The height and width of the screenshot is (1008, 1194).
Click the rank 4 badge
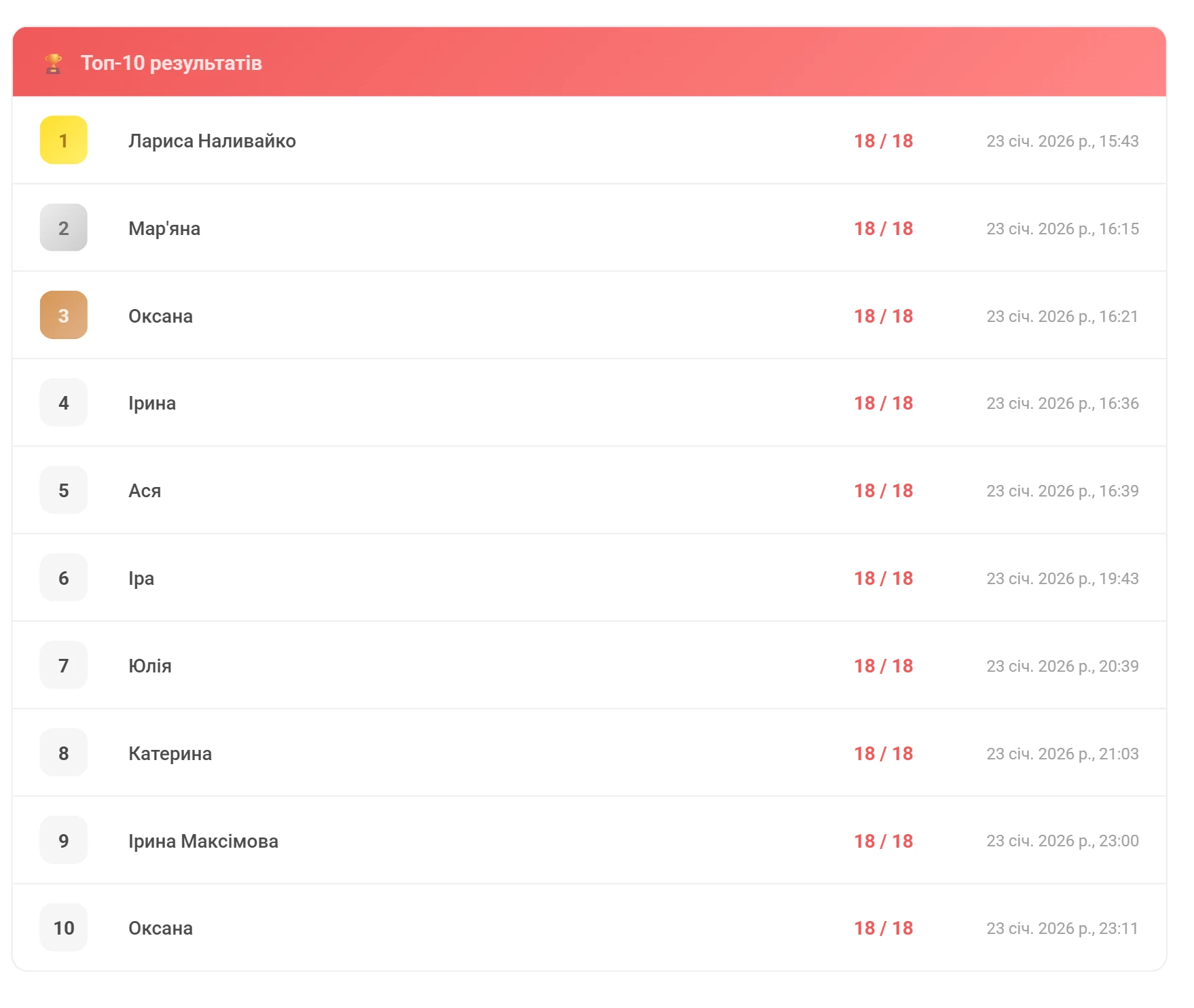(64, 403)
